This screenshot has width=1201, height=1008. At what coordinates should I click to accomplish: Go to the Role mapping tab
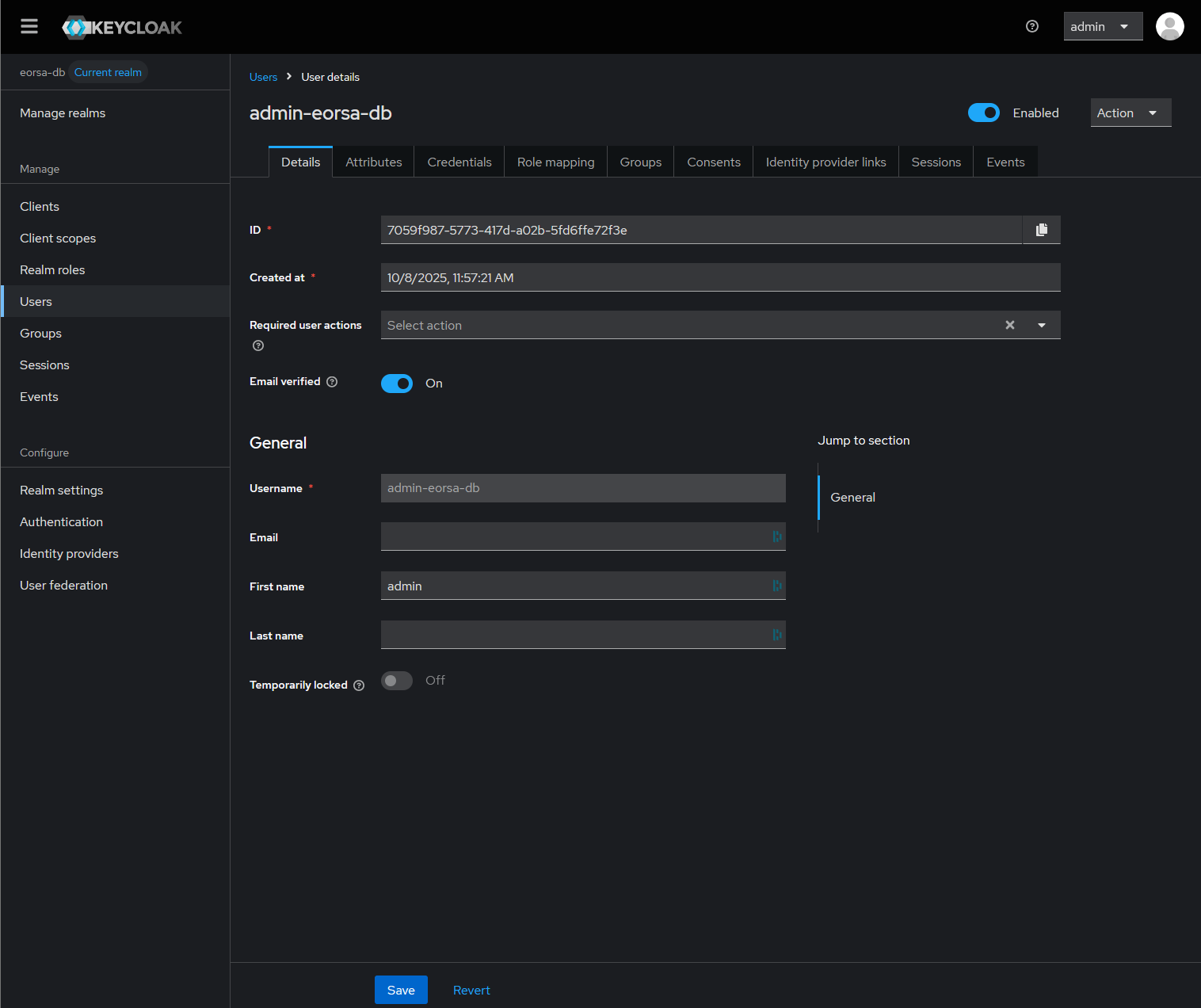click(x=556, y=162)
